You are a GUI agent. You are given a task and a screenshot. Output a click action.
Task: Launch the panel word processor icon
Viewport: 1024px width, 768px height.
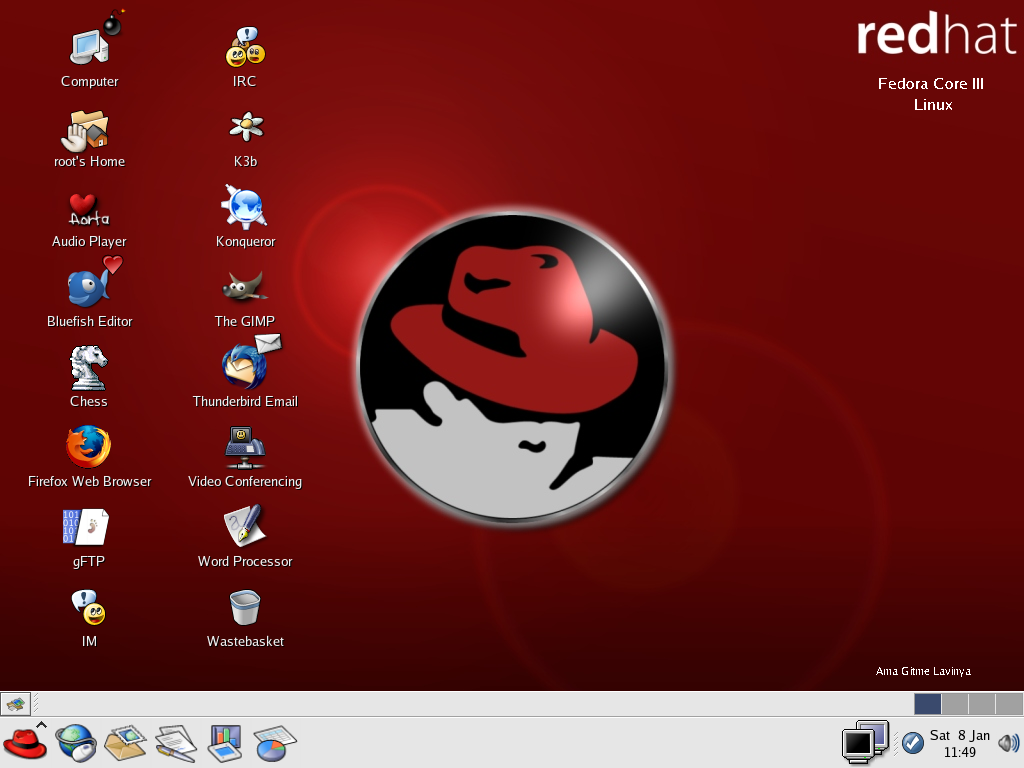coord(176,743)
